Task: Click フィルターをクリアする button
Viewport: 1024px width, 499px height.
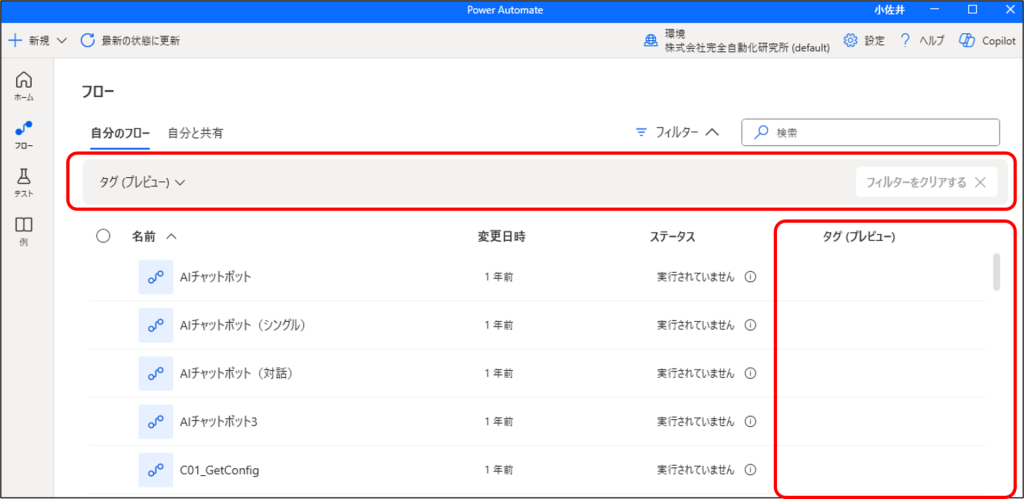Action: pyautogui.click(x=927, y=182)
